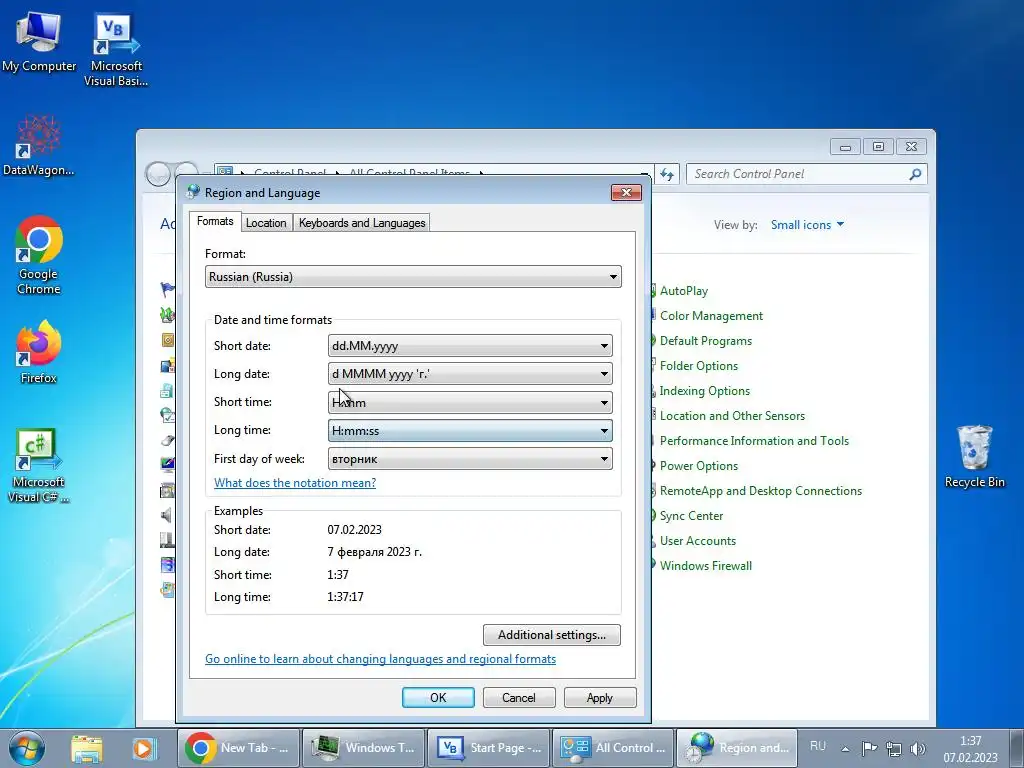1024x768 pixels.
Task: Select the DataWagon desktop shortcut
Action: point(39,145)
